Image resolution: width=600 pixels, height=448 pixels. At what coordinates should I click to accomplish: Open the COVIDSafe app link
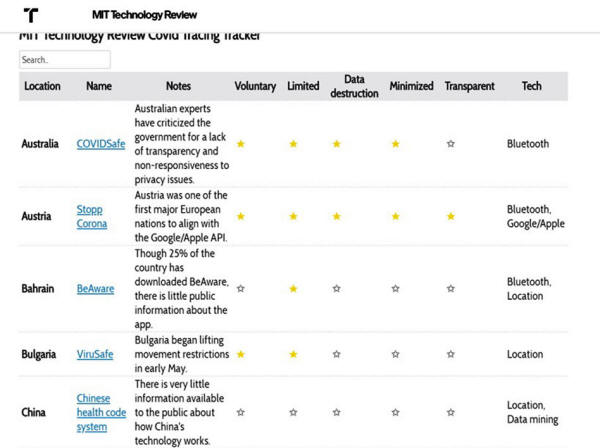click(x=101, y=144)
